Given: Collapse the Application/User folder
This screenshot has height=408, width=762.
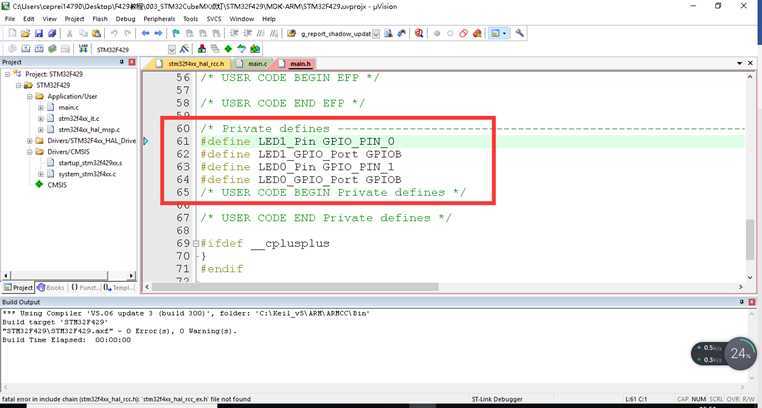Looking at the screenshot, I should 30,96.
